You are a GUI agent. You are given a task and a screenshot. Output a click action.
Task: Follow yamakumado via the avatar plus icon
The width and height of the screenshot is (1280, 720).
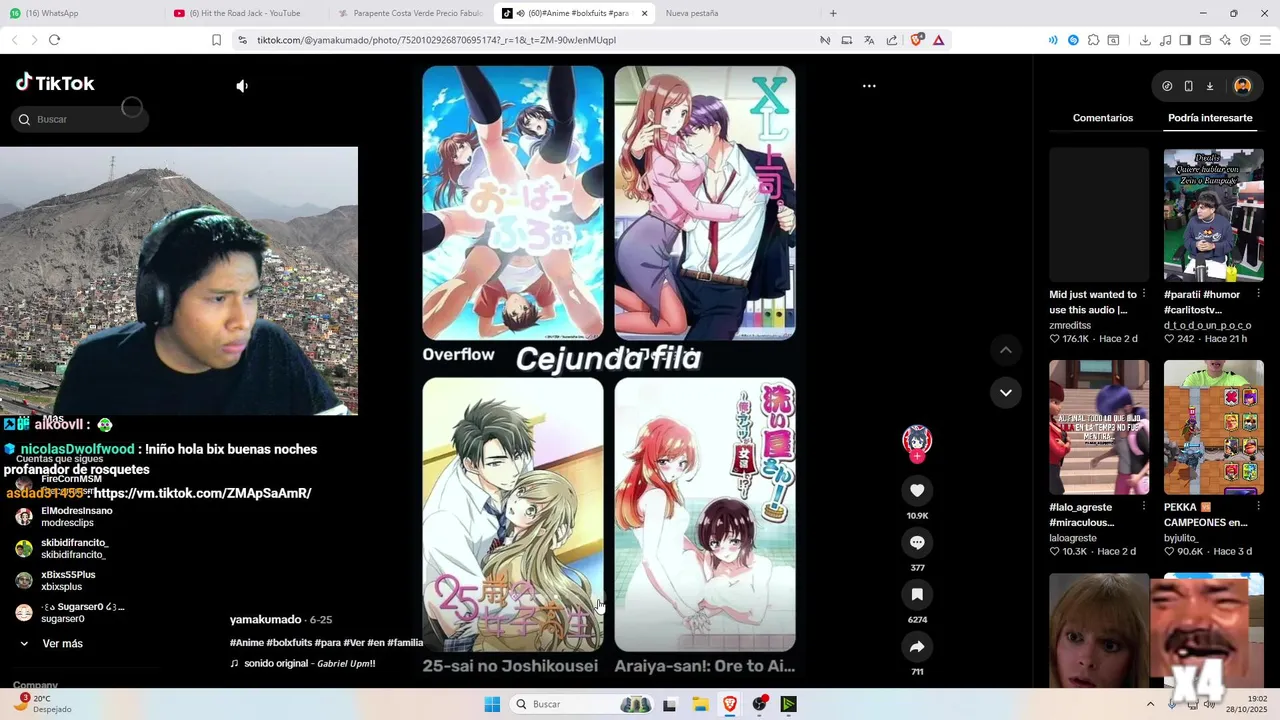point(917,456)
